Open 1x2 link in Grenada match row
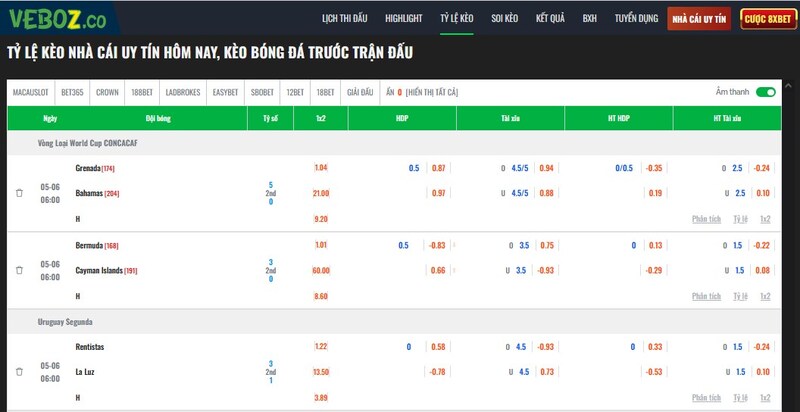The width and height of the screenshot is (800, 412). click(x=765, y=219)
